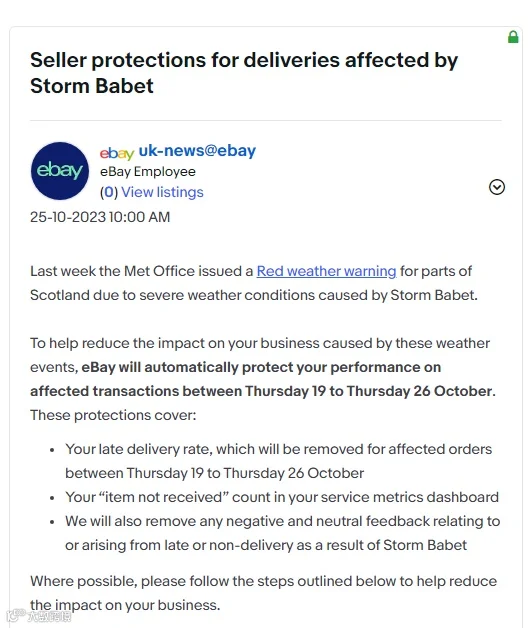
Task: Open the View listings link
Action: point(162,192)
